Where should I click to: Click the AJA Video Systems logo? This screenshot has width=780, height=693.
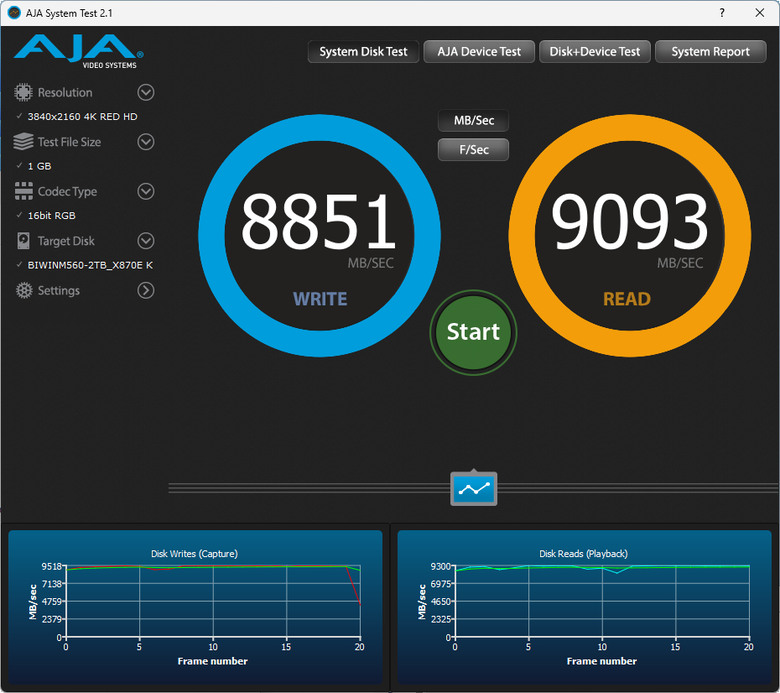pyautogui.click(x=79, y=51)
